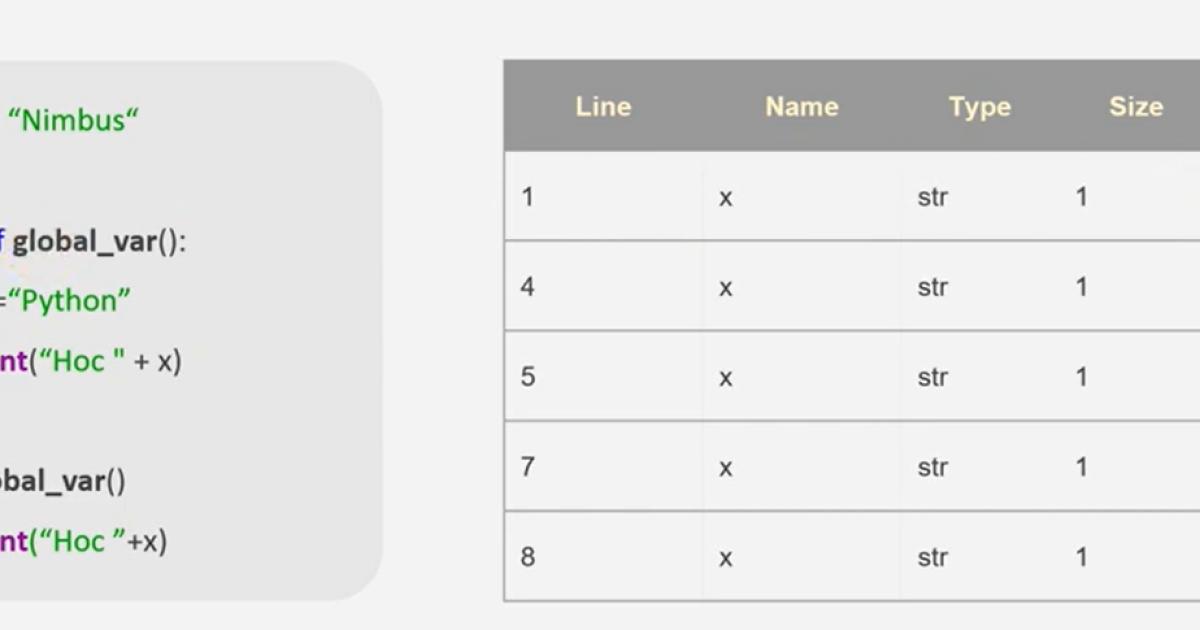Select line number 1 cell

(528, 197)
